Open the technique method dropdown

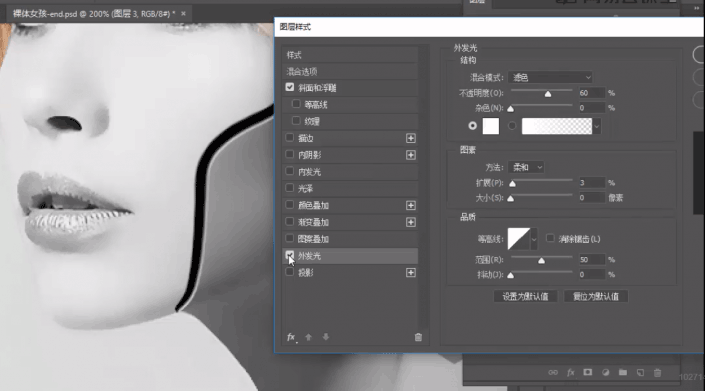pyautogui.click(x=526, y=168)
